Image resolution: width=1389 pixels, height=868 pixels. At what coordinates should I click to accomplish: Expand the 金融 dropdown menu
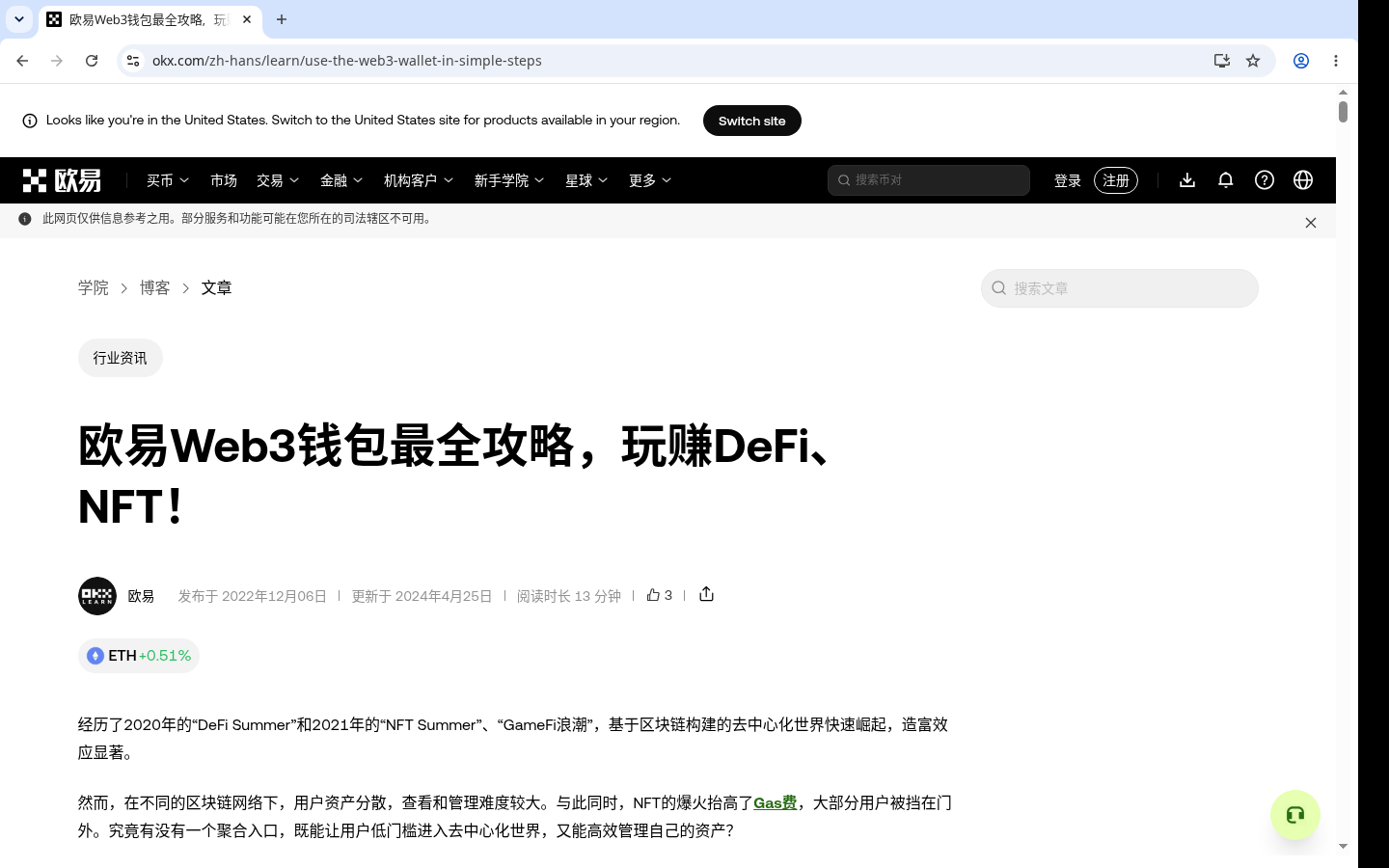pos(341,180)
